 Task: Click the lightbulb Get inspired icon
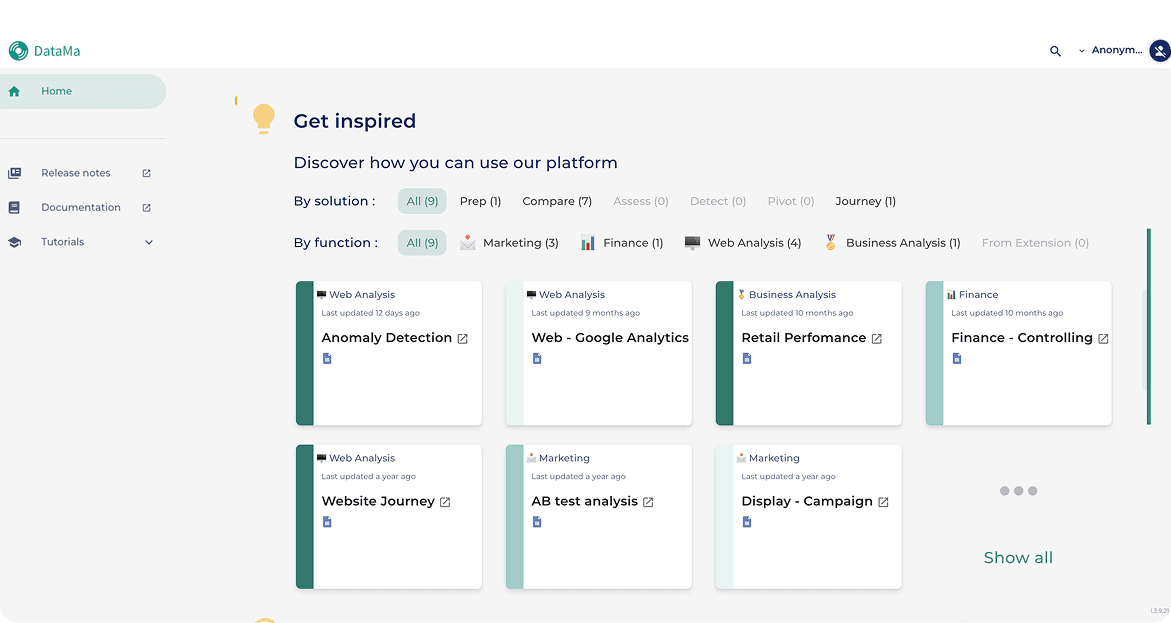[264, 119]
